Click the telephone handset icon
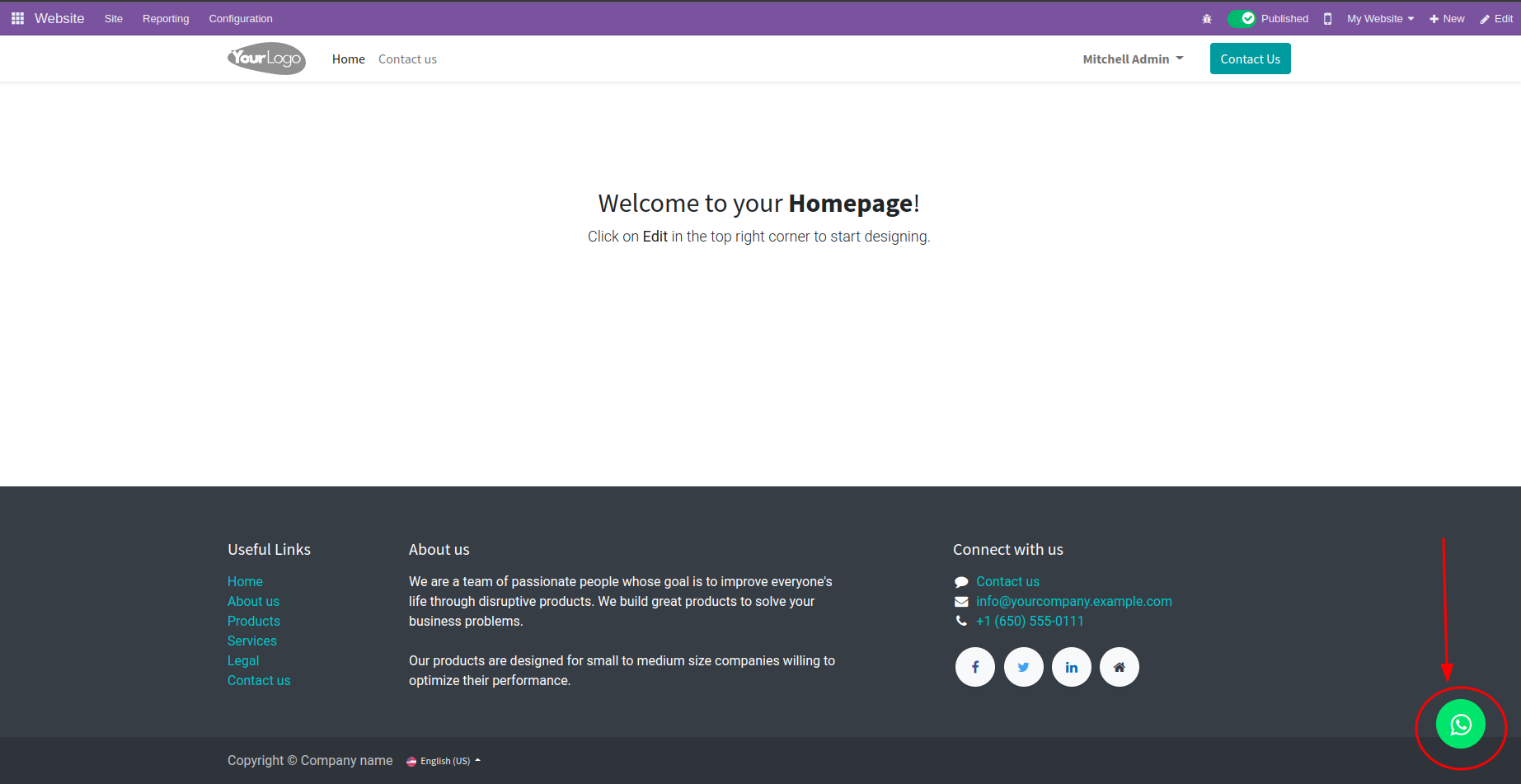Viewport: 1521px width, 784px height. click(x=961, y=621)
